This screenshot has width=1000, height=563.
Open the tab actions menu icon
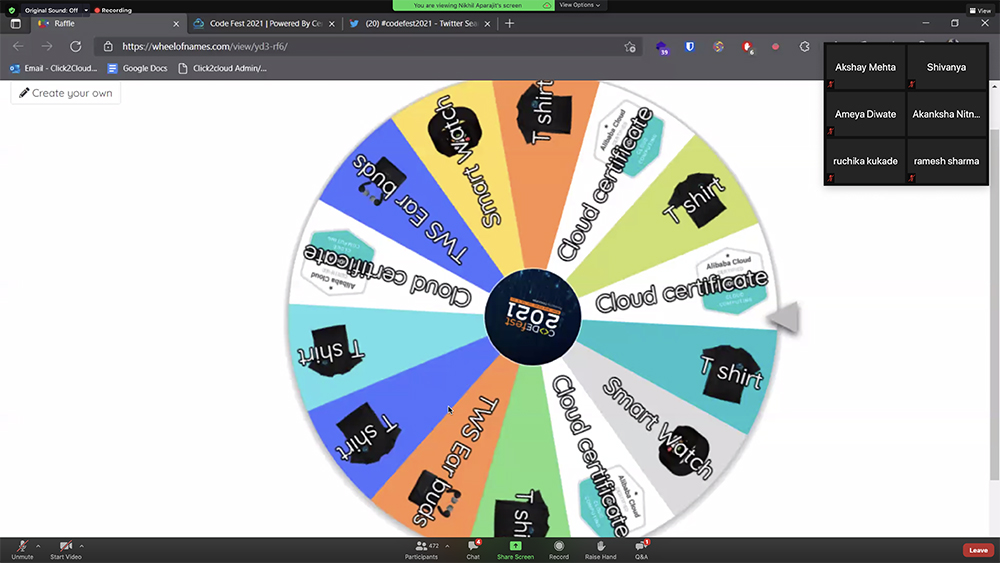(16, 24)
